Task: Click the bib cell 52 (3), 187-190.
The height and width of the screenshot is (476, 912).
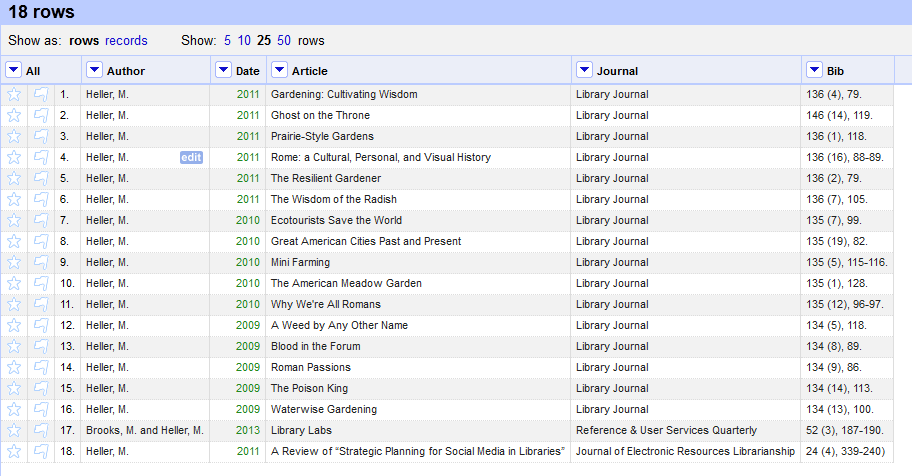Action: tap(847, 431)
